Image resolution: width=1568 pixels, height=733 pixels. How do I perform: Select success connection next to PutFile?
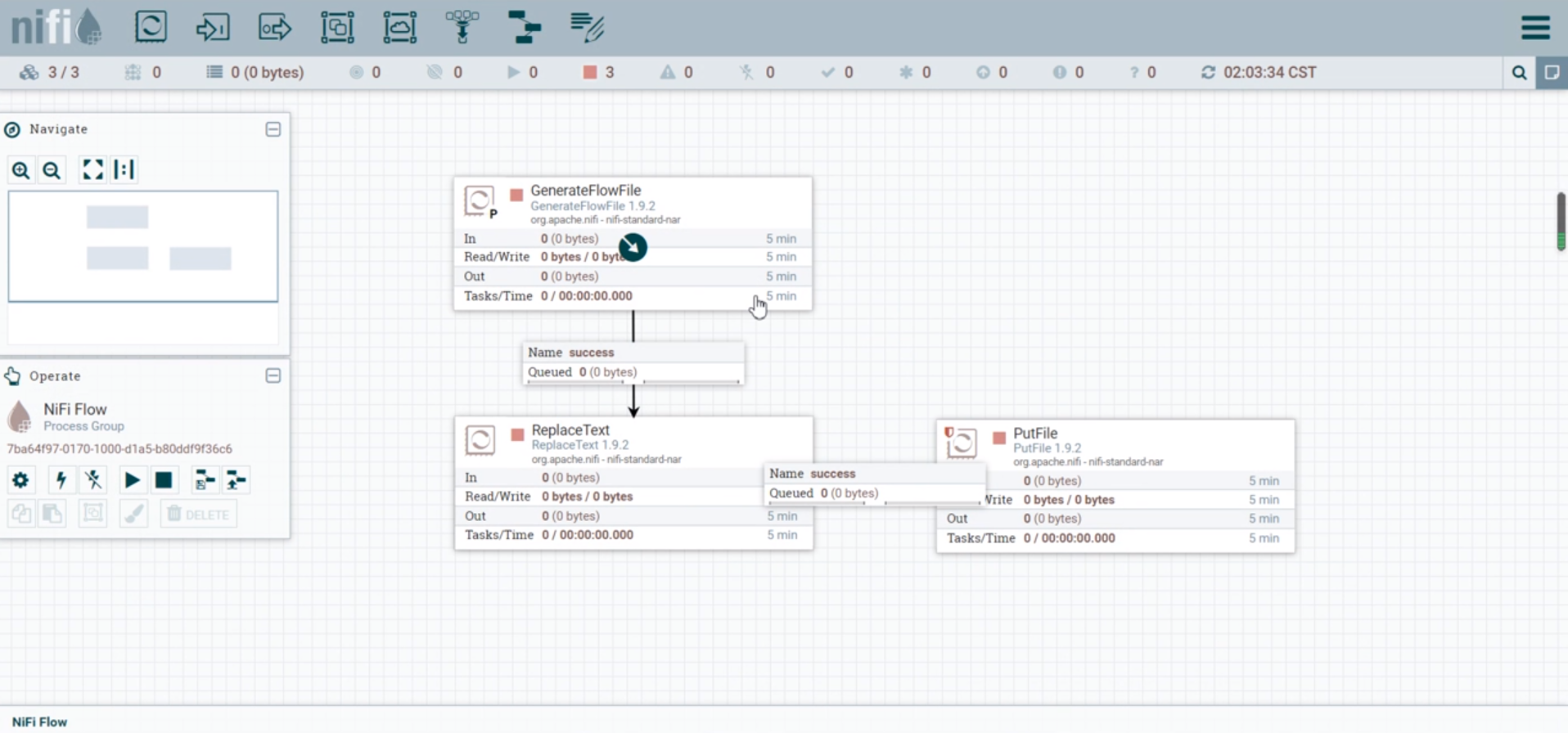point(874,483)
